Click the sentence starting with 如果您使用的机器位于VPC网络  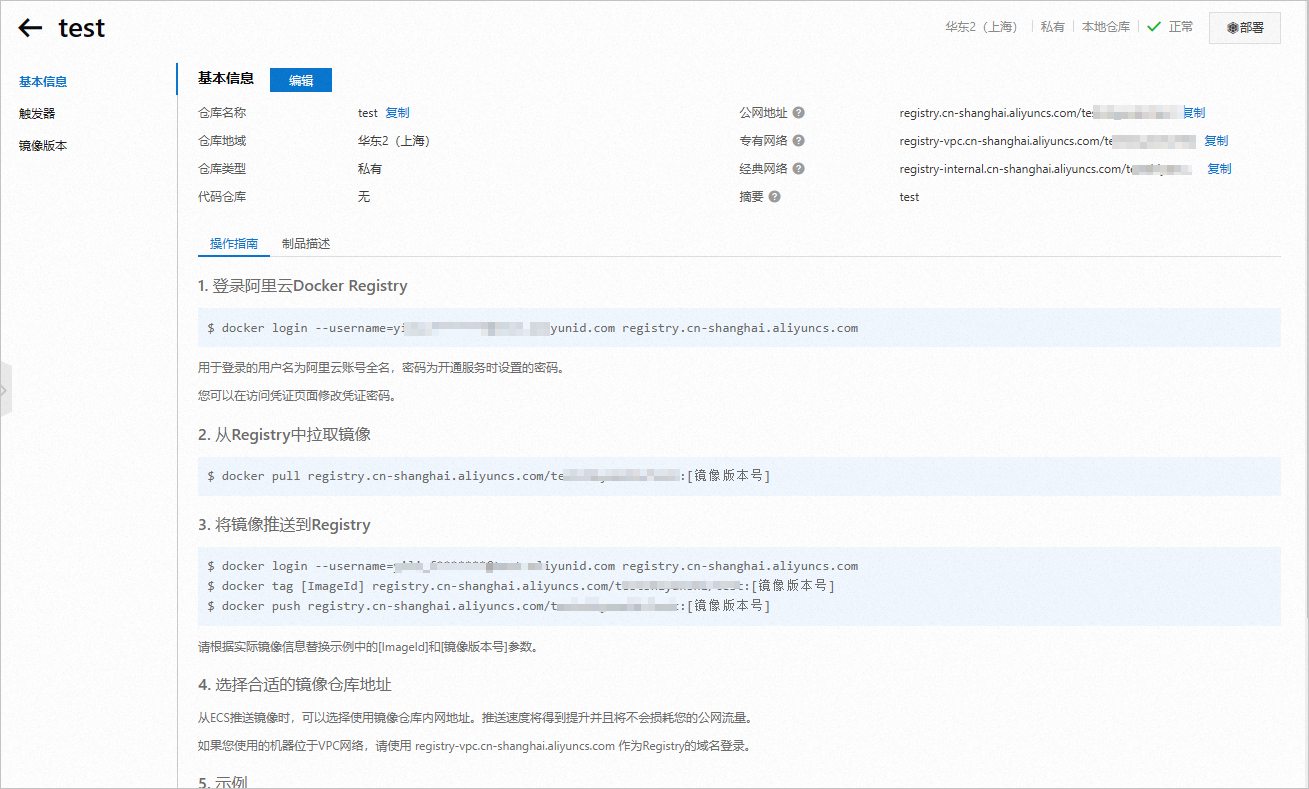click(x=474, y=746)
